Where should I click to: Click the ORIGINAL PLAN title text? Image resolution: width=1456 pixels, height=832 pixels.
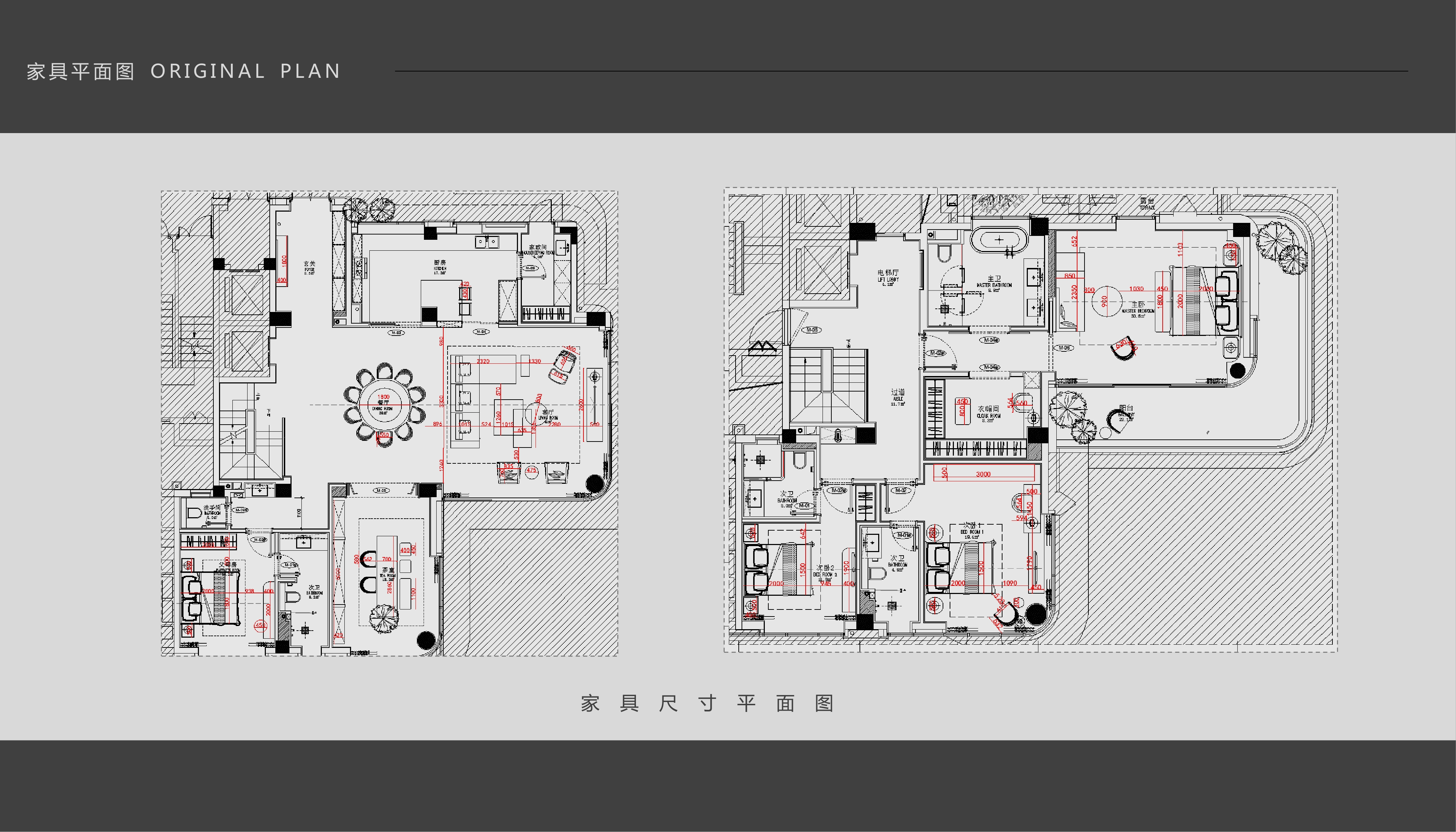(246, 71)
